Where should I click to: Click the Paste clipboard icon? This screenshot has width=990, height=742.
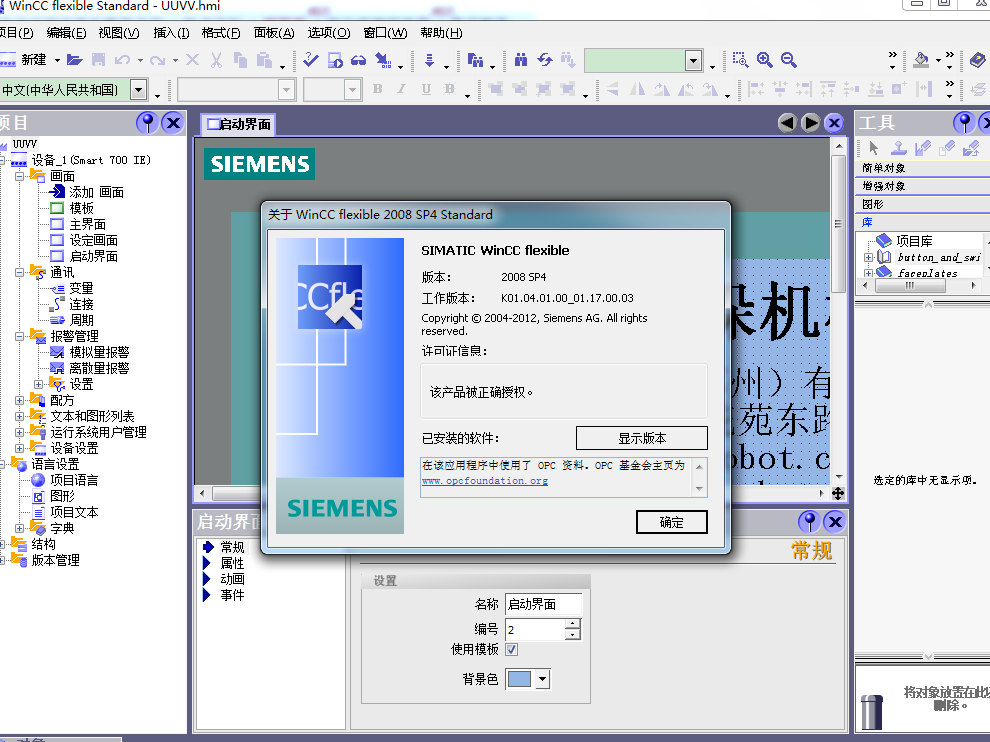click(264, 60)
